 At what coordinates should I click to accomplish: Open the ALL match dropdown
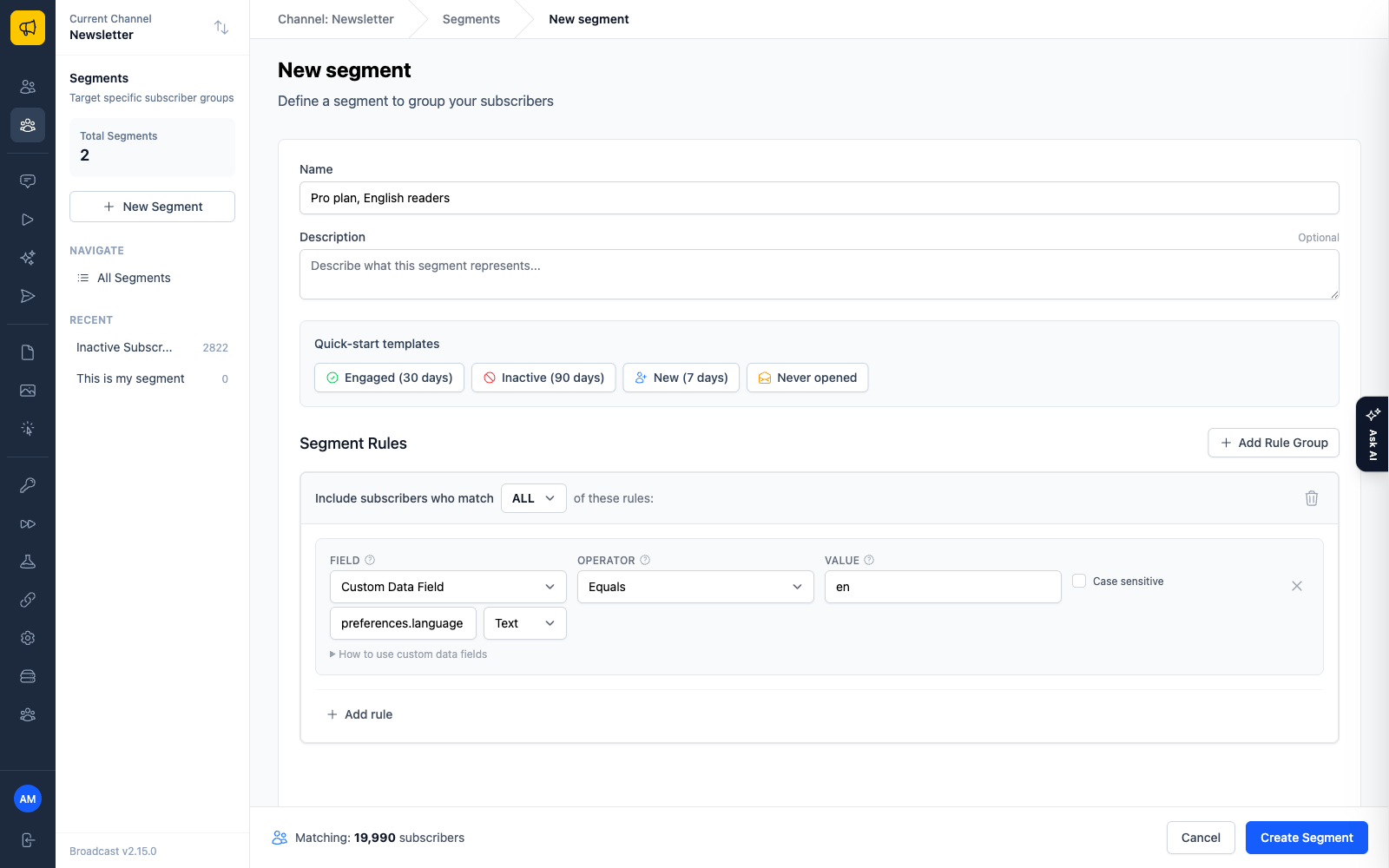coord(534,498)
